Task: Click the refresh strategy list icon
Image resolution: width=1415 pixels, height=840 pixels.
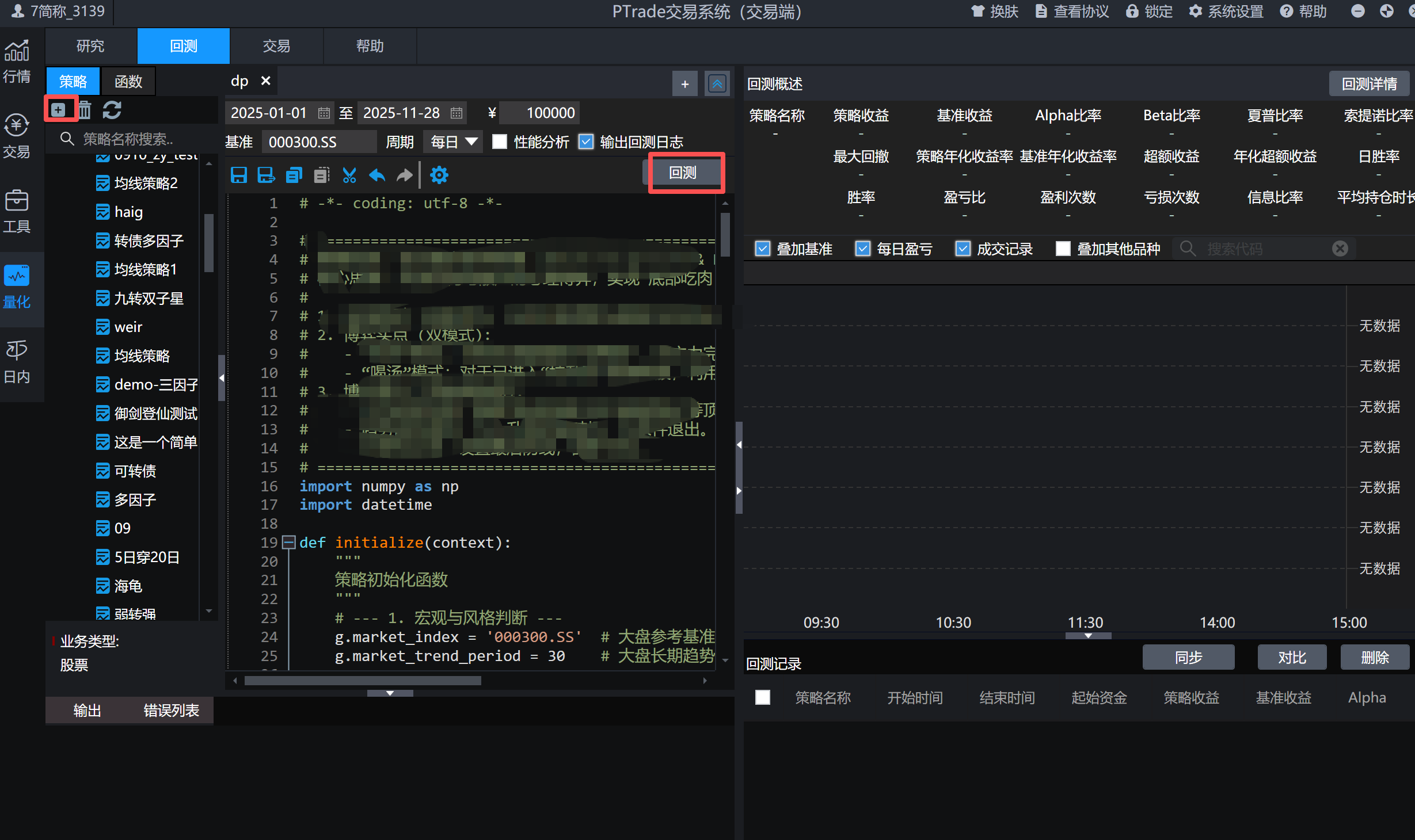Action: coord(112,109)
